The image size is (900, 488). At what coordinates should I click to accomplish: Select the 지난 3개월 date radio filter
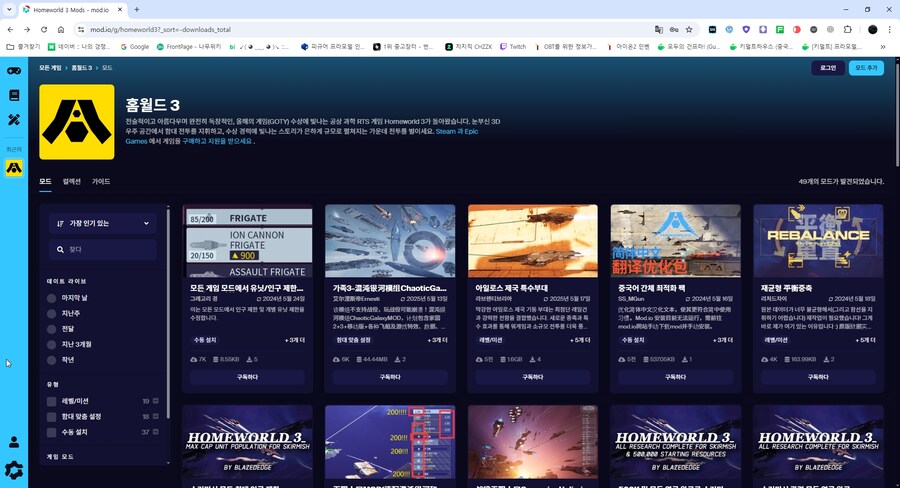[52, 344]
